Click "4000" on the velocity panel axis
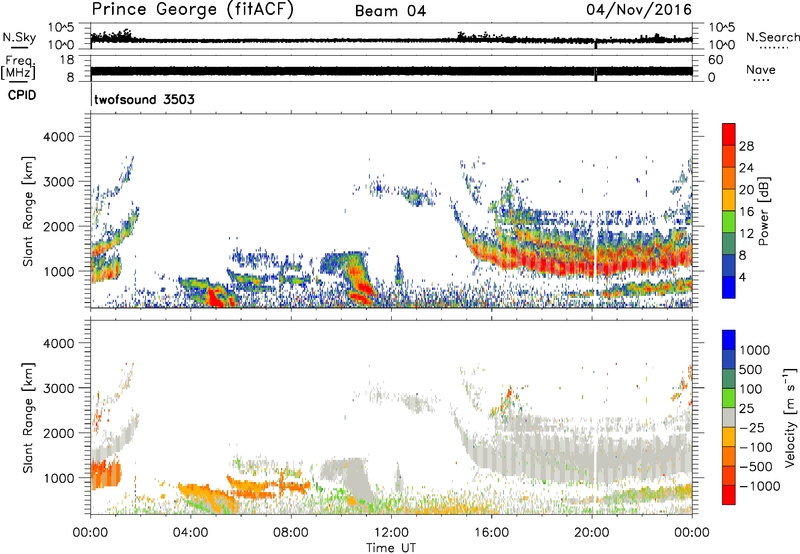 59,343
